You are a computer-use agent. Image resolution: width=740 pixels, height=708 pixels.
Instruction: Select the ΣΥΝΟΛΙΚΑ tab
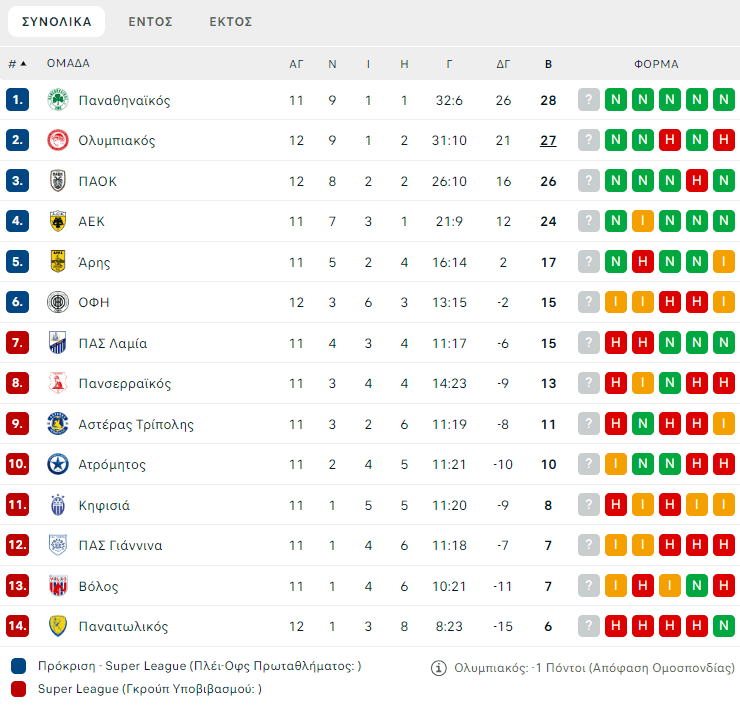click(x=56, y=21)
